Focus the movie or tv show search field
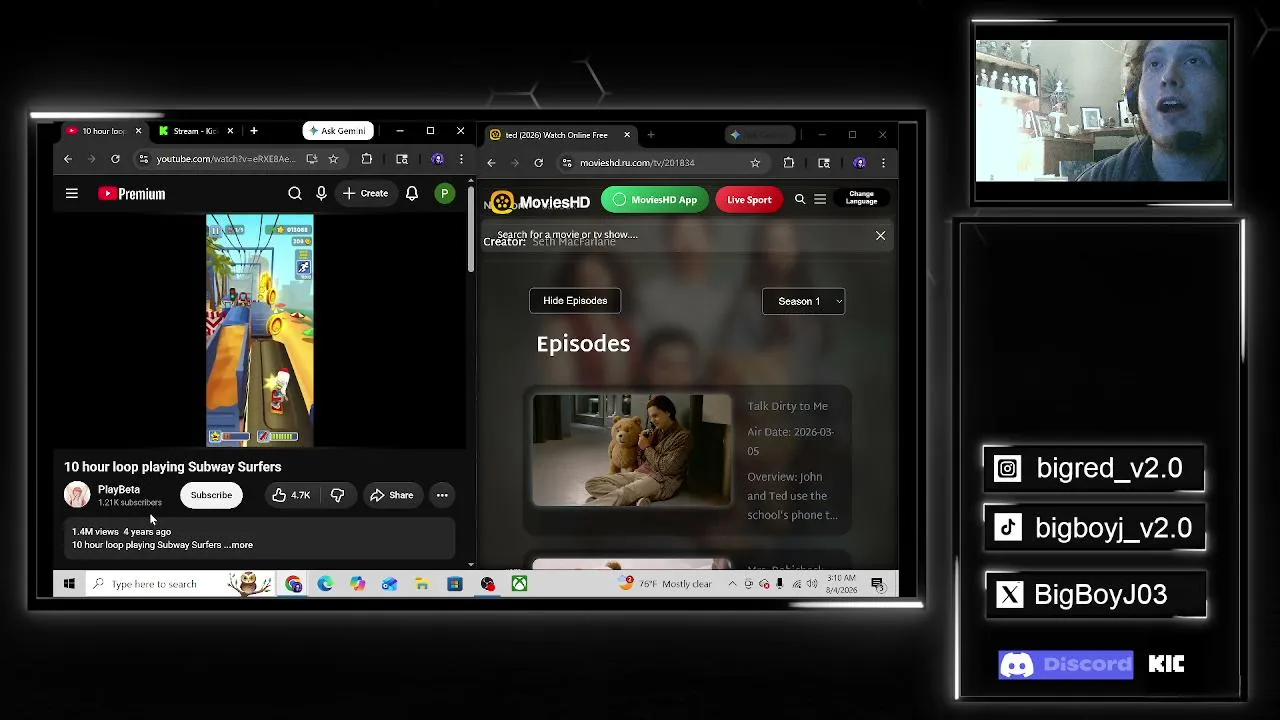 point(680,235)
